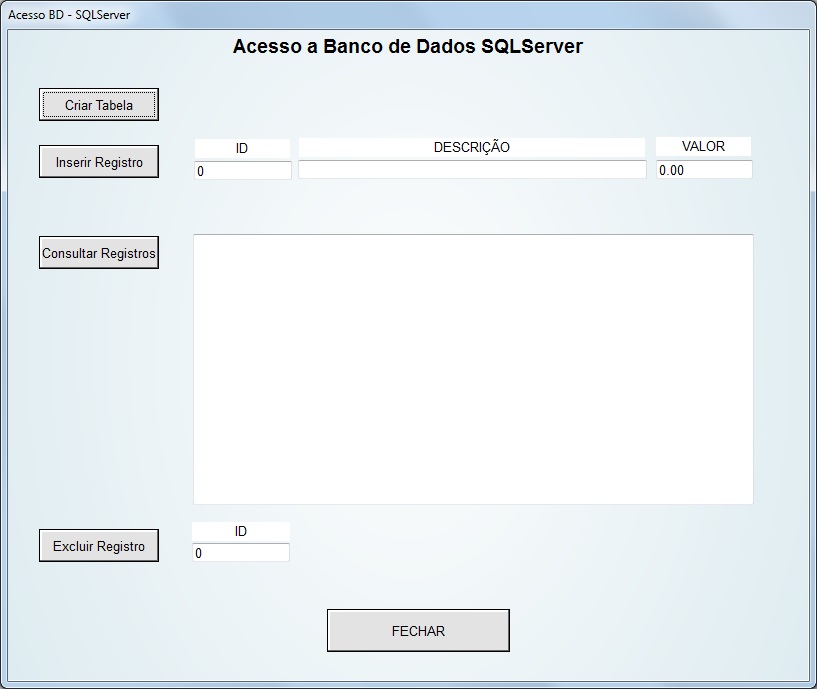Focus the delete ID field near Excluir
This screenshot has height=689, width=817.
pyautogui.click(x=241, y=552)
